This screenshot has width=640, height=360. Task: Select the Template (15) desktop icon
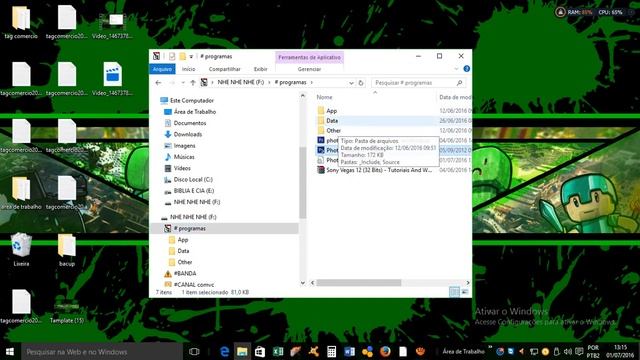click(67, 311)
